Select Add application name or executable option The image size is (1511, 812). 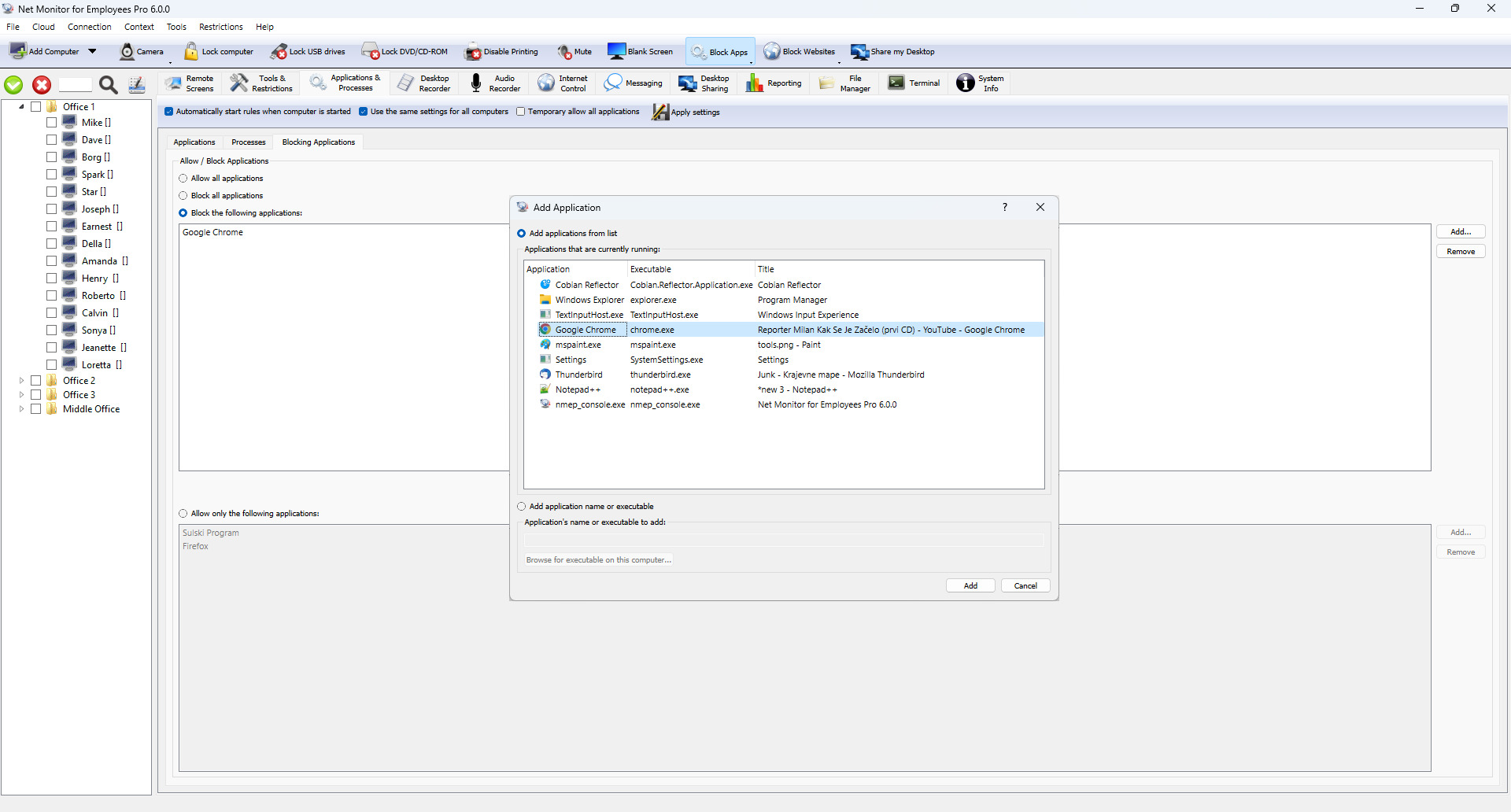(x=522, y=507)
